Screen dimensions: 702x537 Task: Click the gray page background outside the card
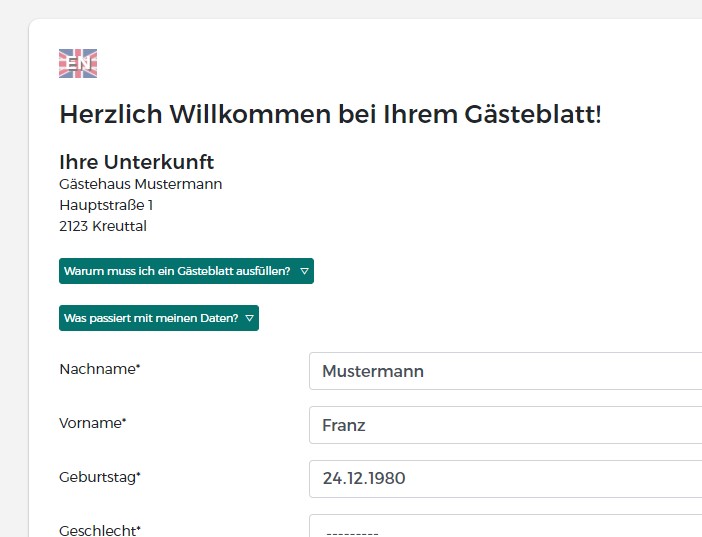pos(13,269)
